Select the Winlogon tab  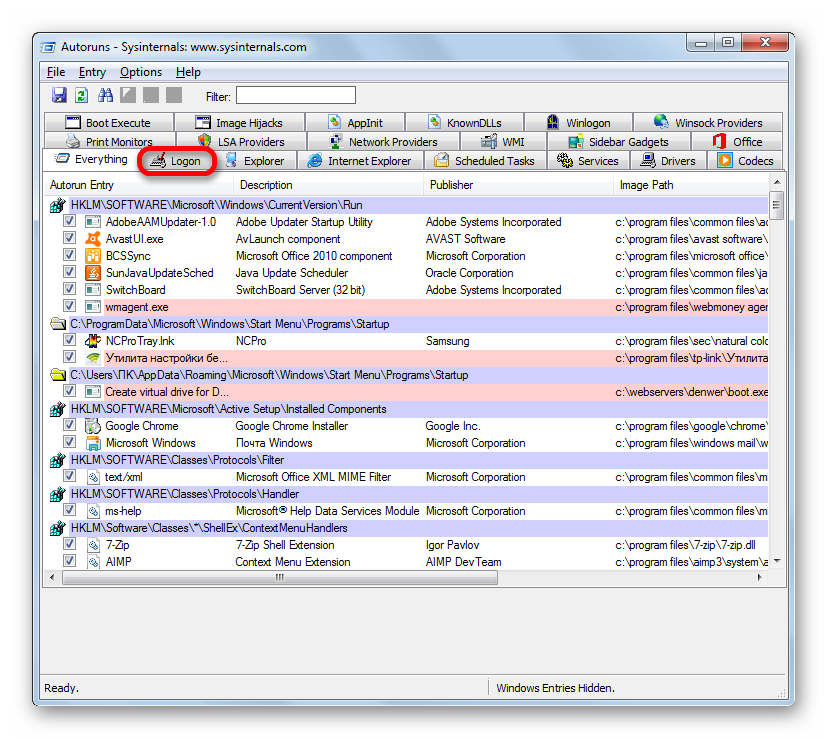579,123
